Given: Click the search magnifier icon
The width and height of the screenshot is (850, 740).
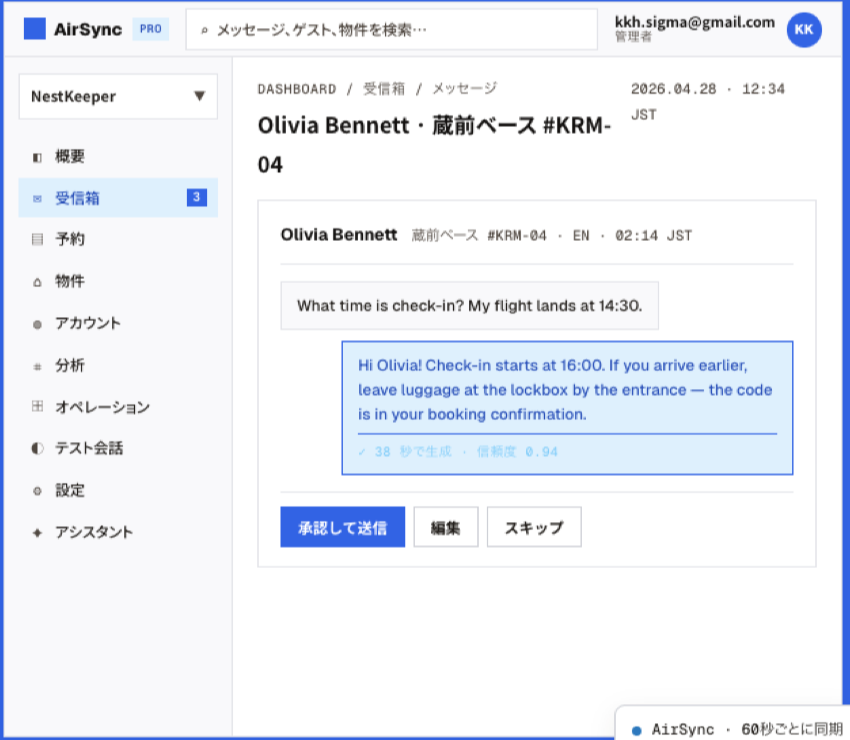Looking at the screenshot, I should click(x=204, y=30).
